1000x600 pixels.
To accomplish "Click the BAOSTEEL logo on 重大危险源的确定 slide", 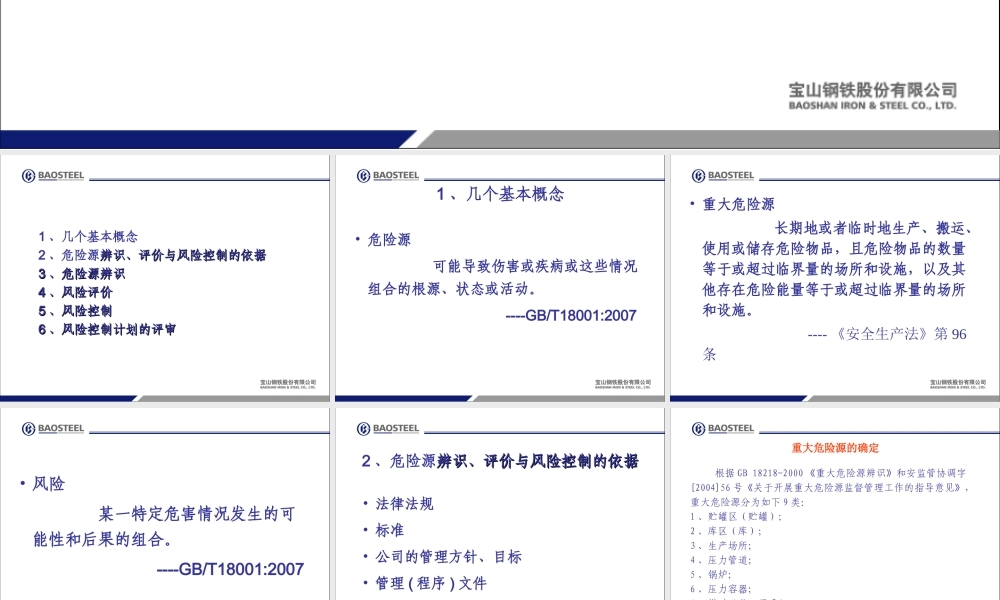I will (x=723, y=429).
